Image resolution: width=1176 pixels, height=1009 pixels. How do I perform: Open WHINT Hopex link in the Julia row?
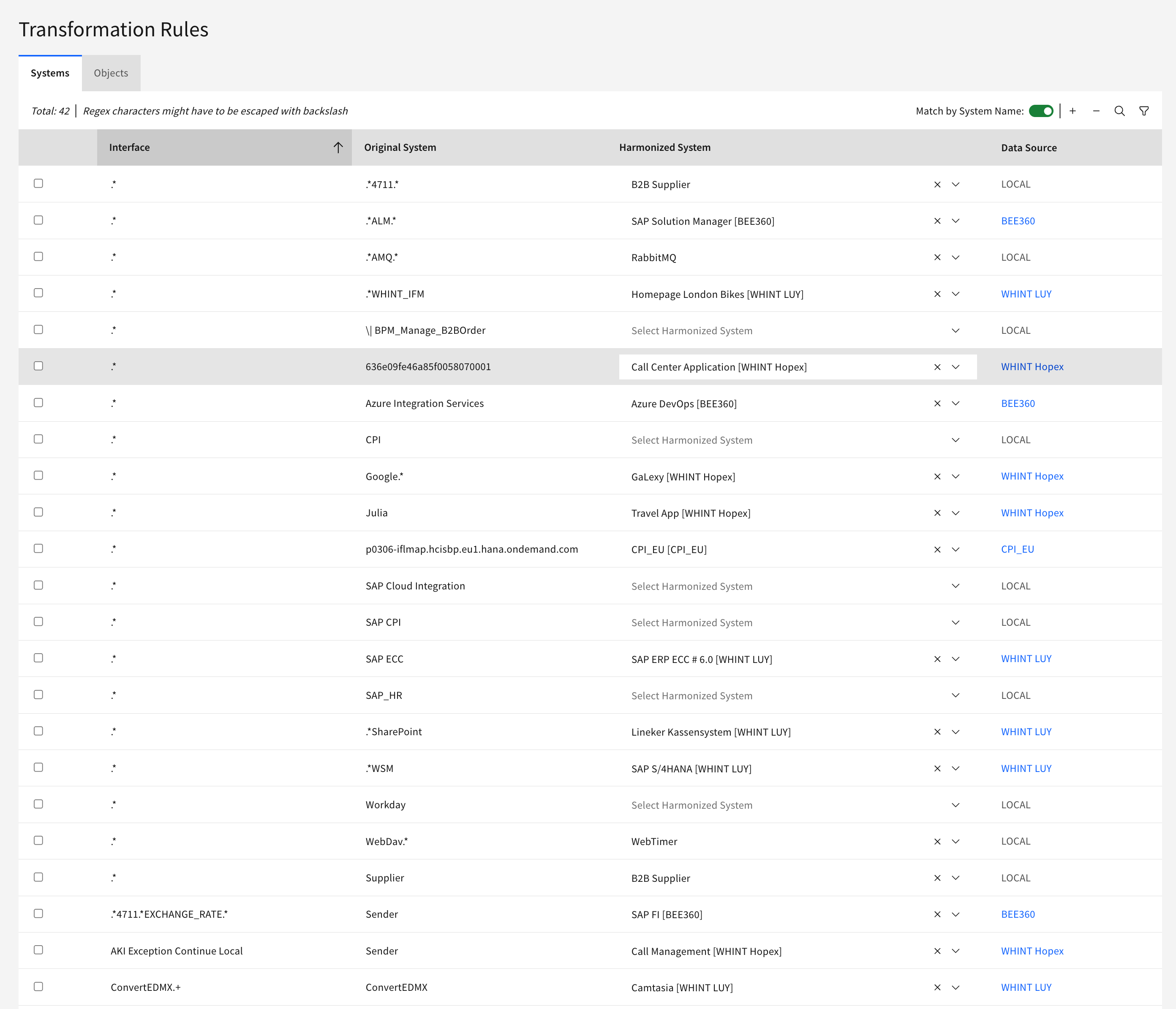tap(1032, 513)
